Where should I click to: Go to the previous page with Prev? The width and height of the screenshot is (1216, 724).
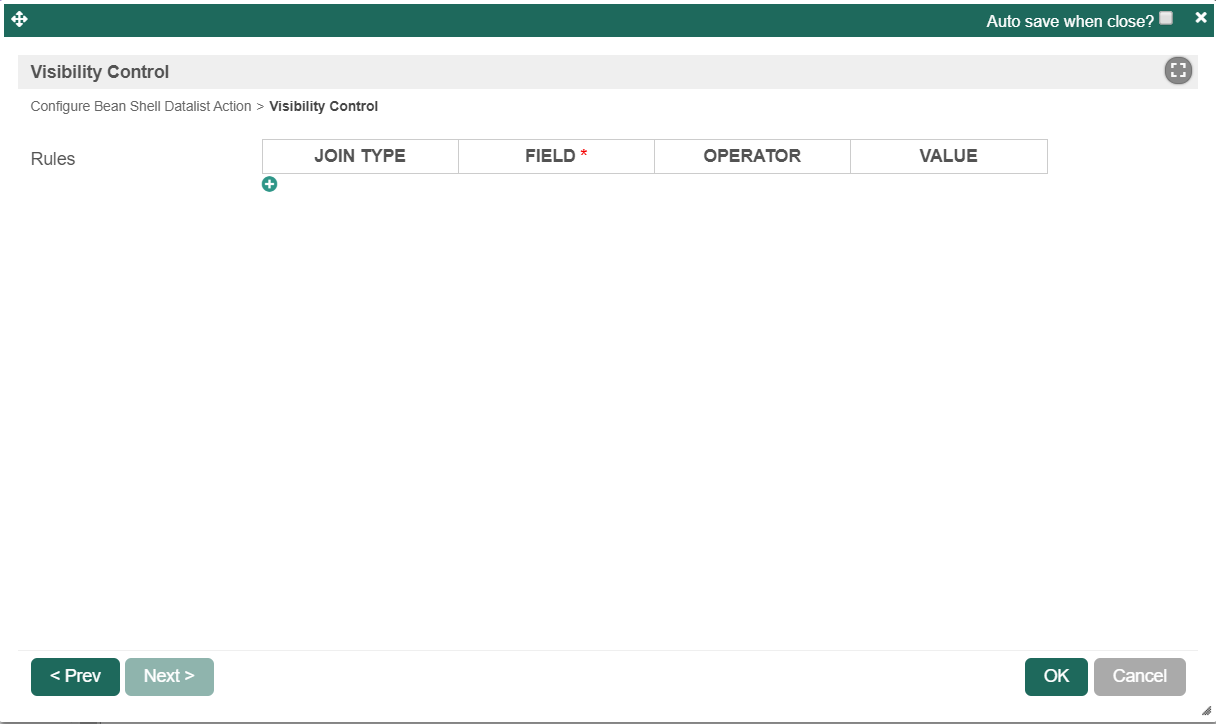75,676
